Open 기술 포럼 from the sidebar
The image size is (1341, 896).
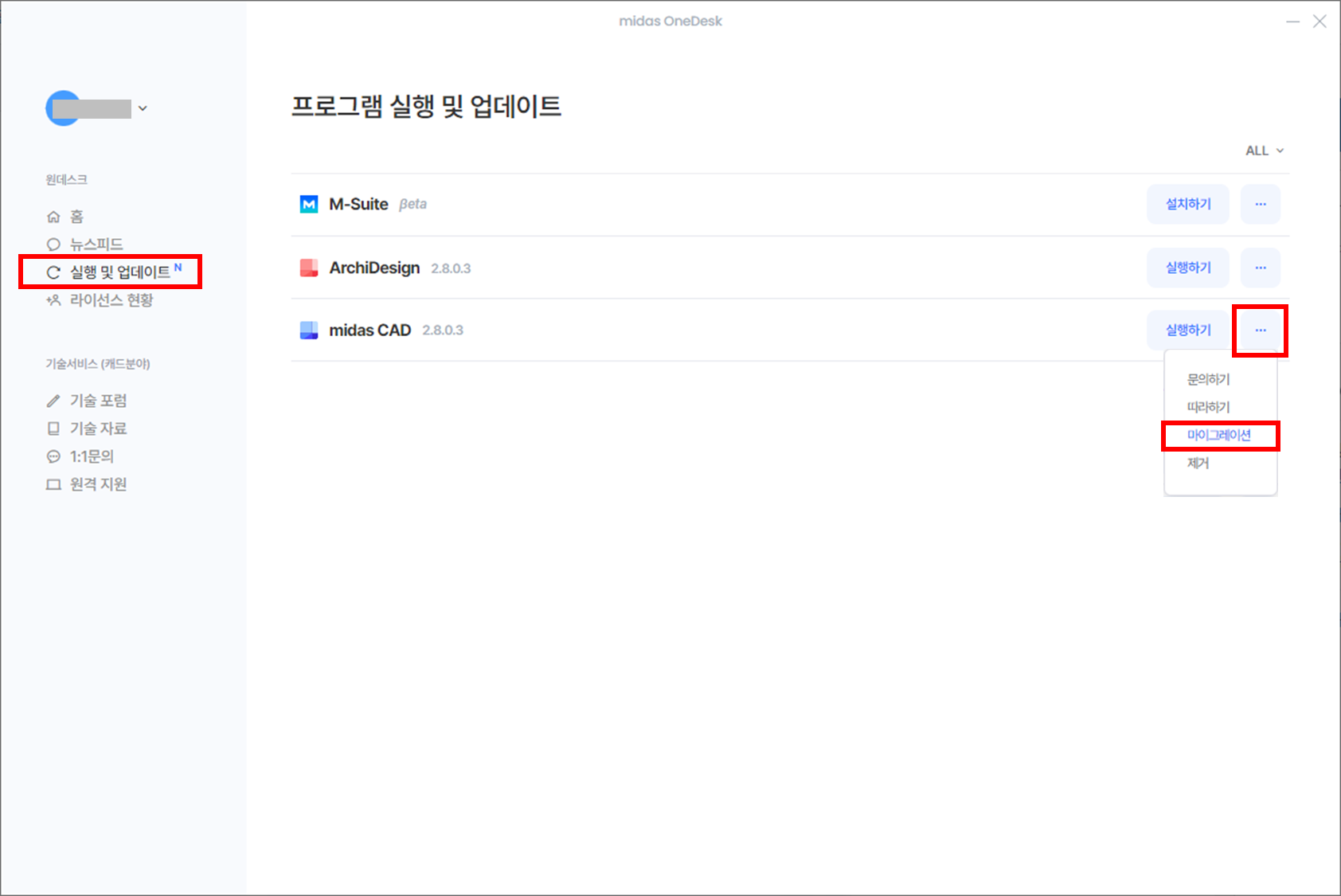[x=87, y=401]
